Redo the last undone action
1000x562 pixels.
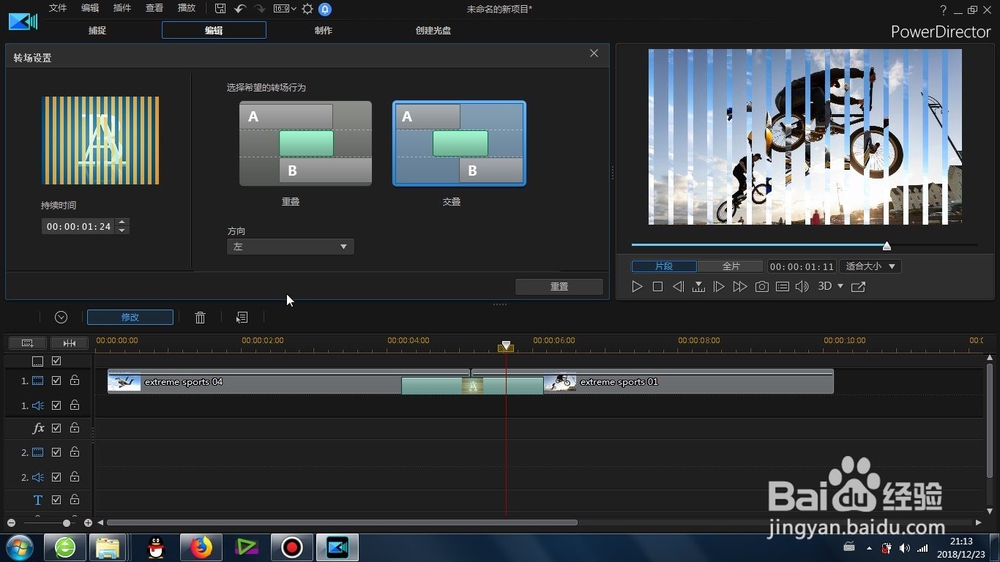click(260, 8)
